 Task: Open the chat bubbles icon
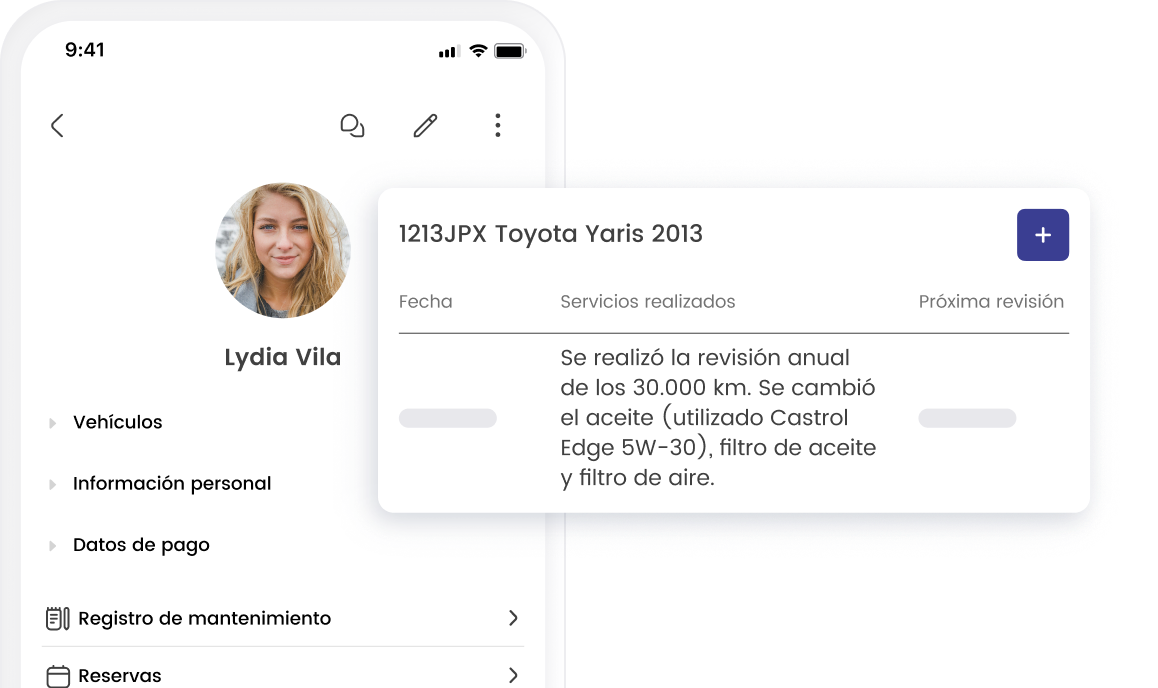pos(352,125)
